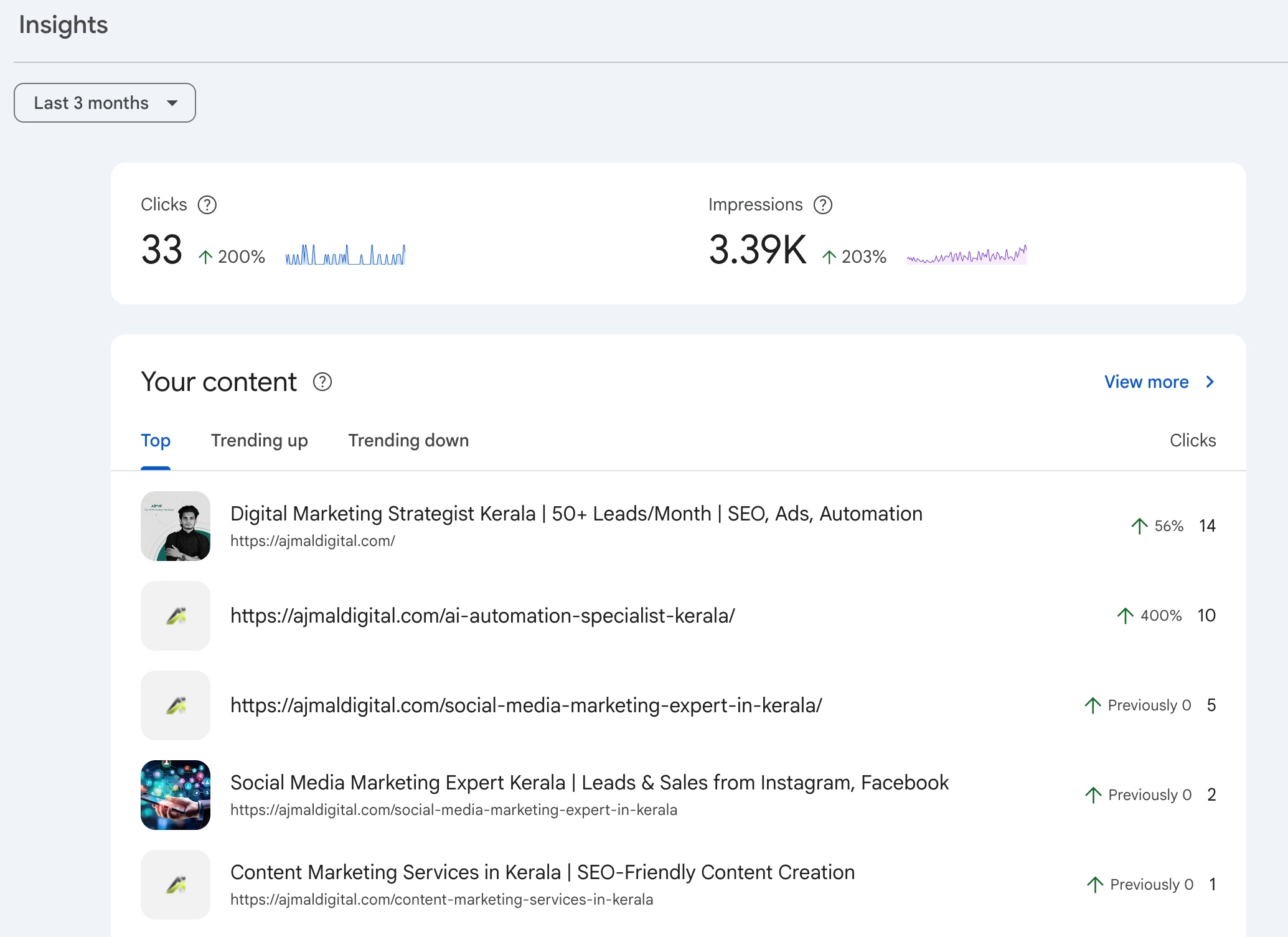The image size is (1288, 937).
Task: Open the View more link
Action: click(1146, 382)
